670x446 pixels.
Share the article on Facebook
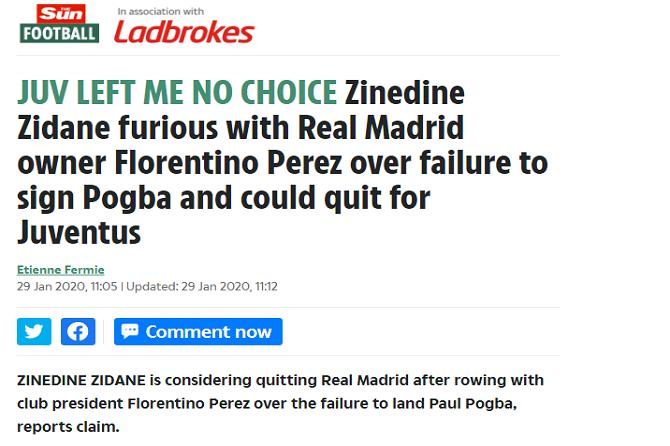pyautogui.click(x=78, y=332)
